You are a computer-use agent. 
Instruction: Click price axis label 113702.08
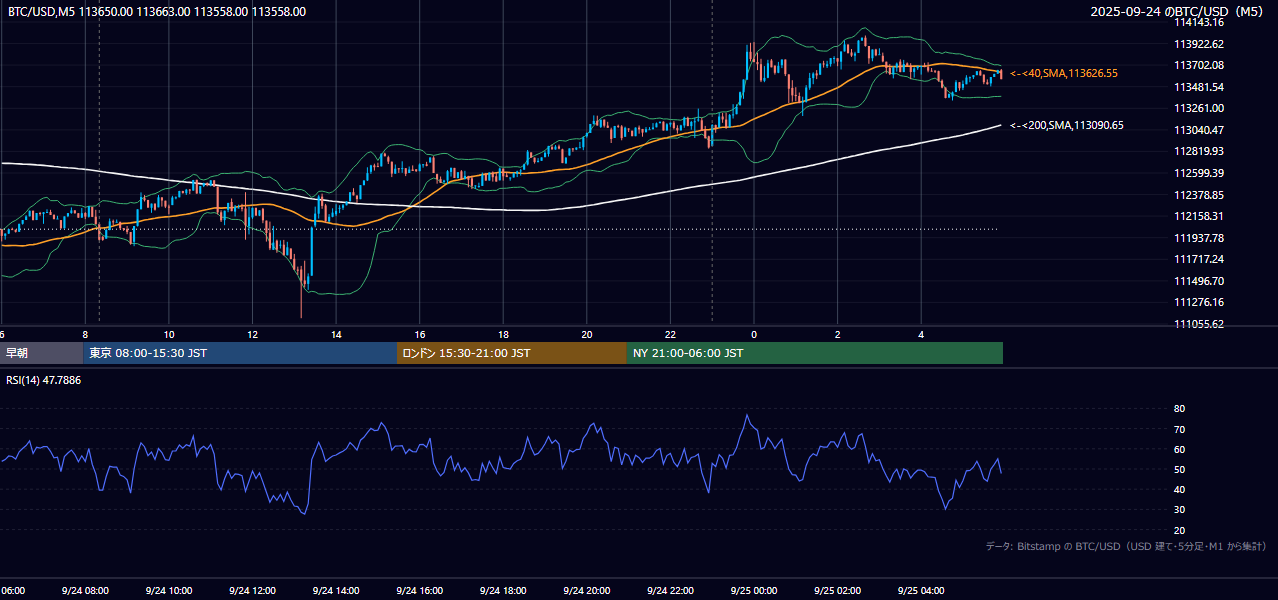[1199, 65]
